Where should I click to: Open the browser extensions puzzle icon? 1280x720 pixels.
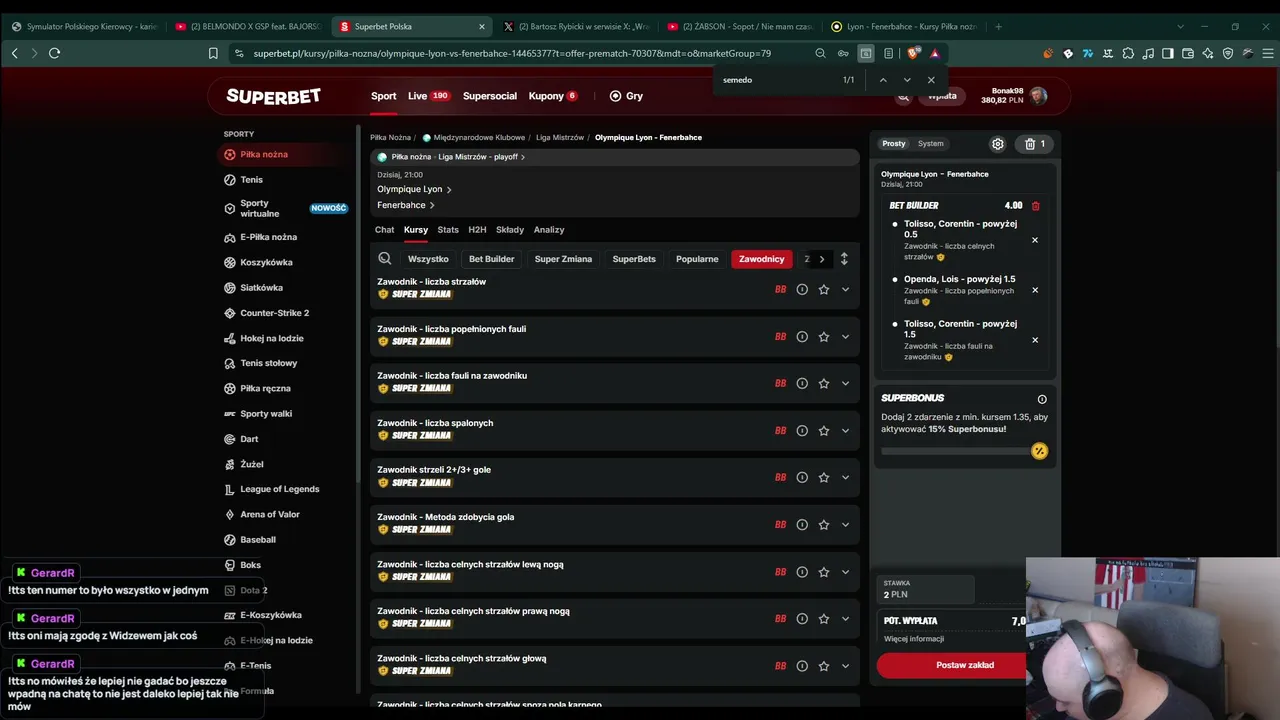click(1128, 53)
